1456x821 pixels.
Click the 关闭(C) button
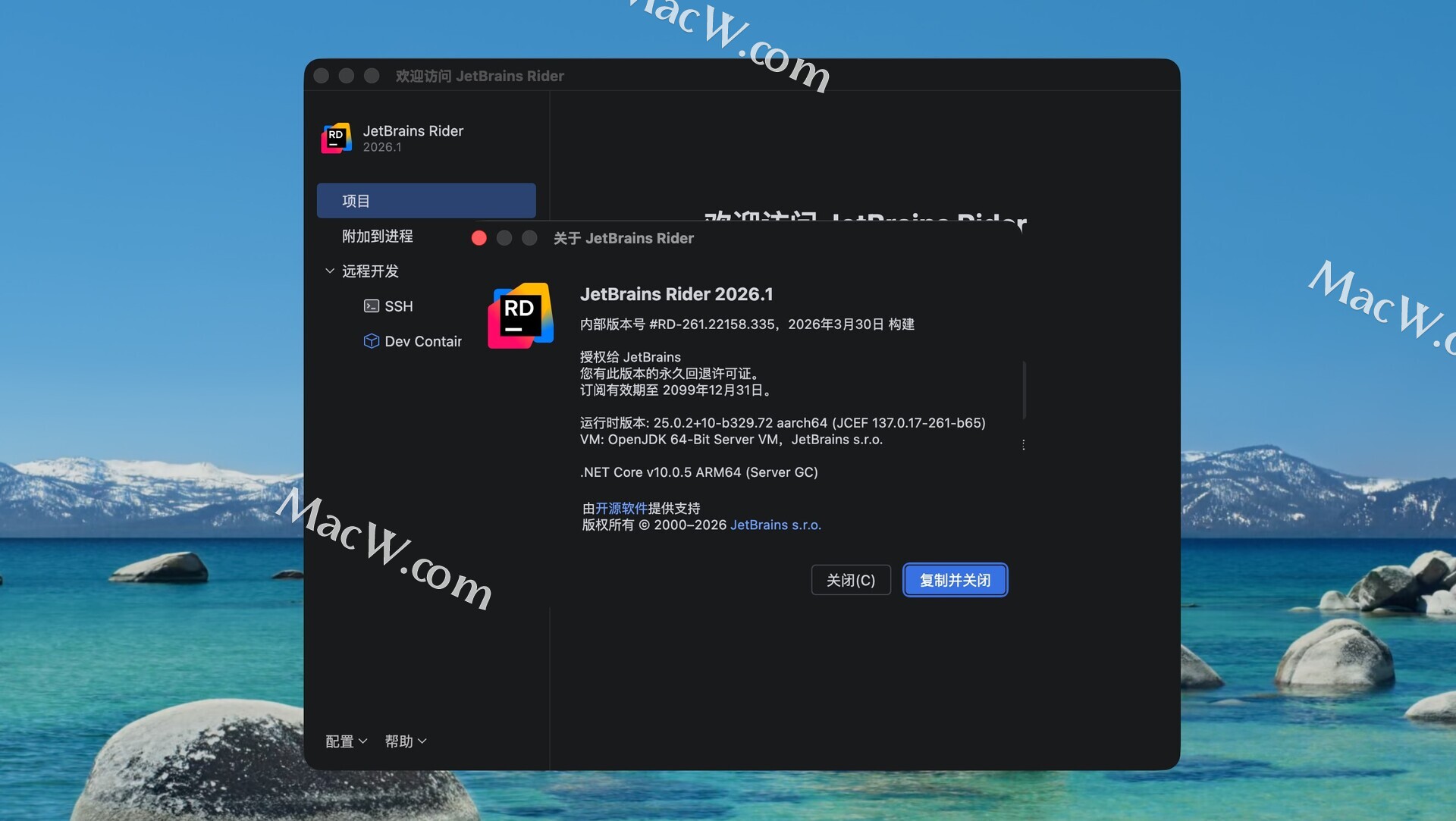pyautogui.click(x=850, y=580)
